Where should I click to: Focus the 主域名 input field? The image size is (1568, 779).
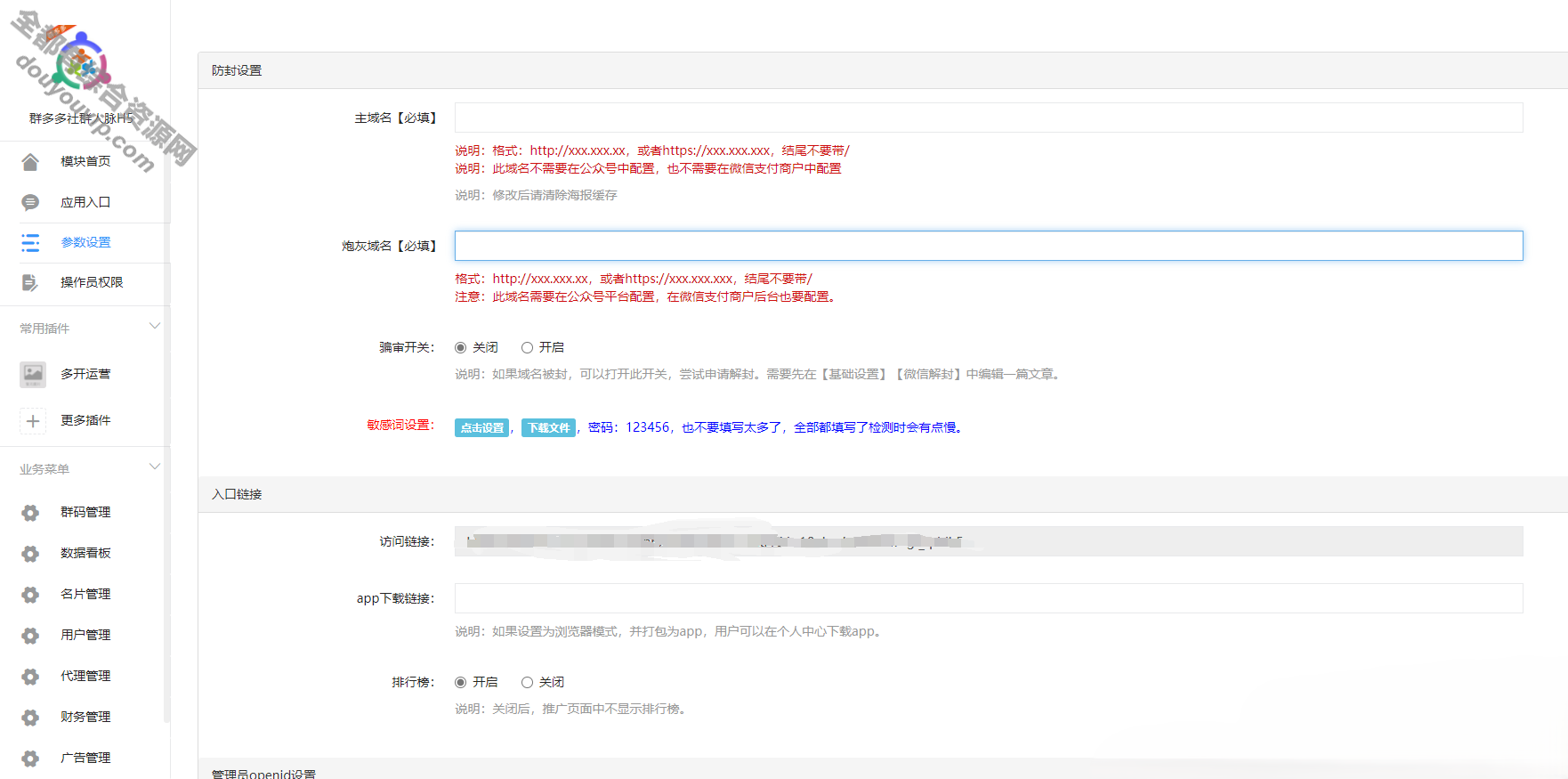tap(989, 118)
